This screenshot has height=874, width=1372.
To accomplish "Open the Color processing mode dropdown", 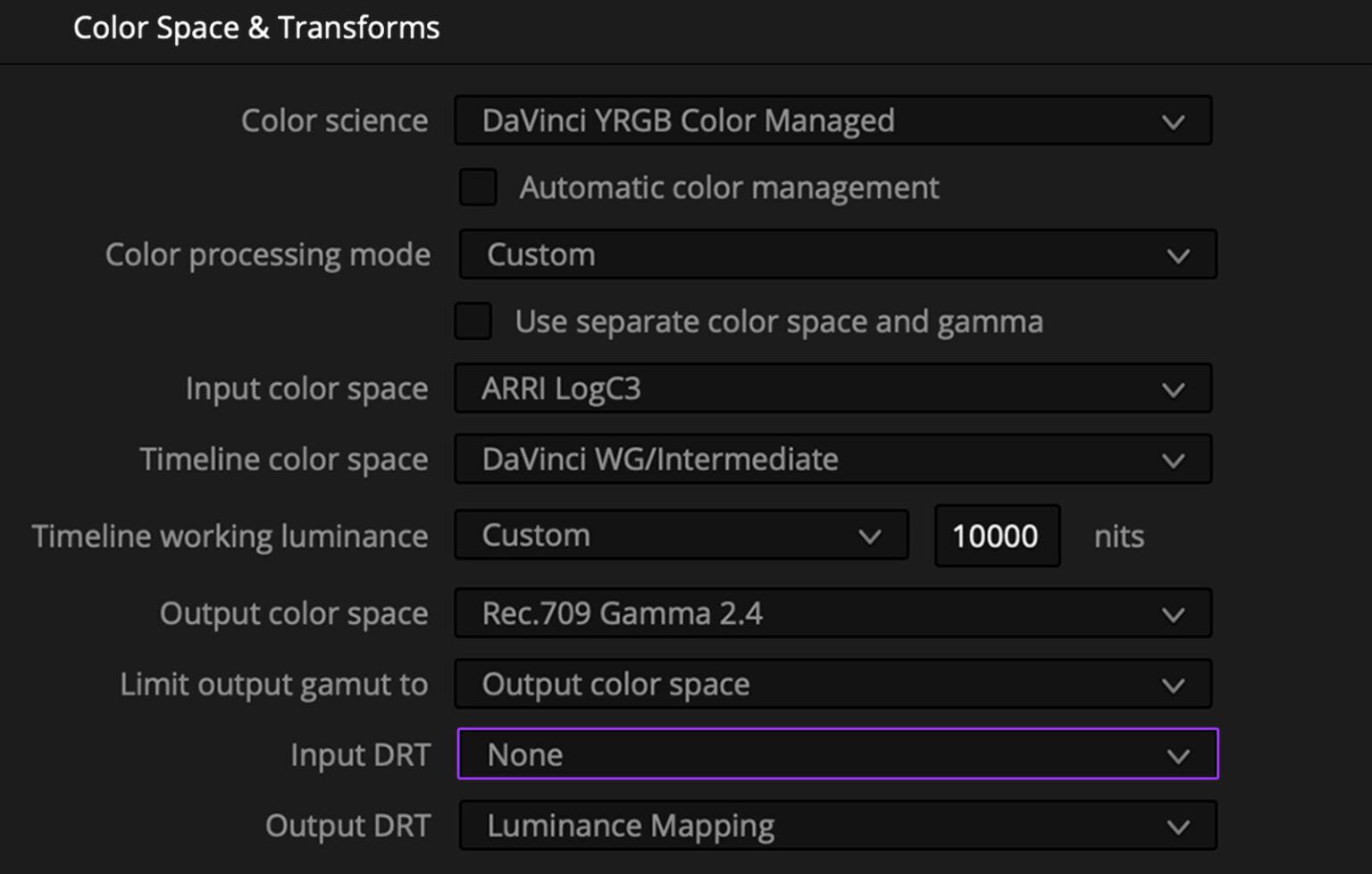I will click(835, 254).
